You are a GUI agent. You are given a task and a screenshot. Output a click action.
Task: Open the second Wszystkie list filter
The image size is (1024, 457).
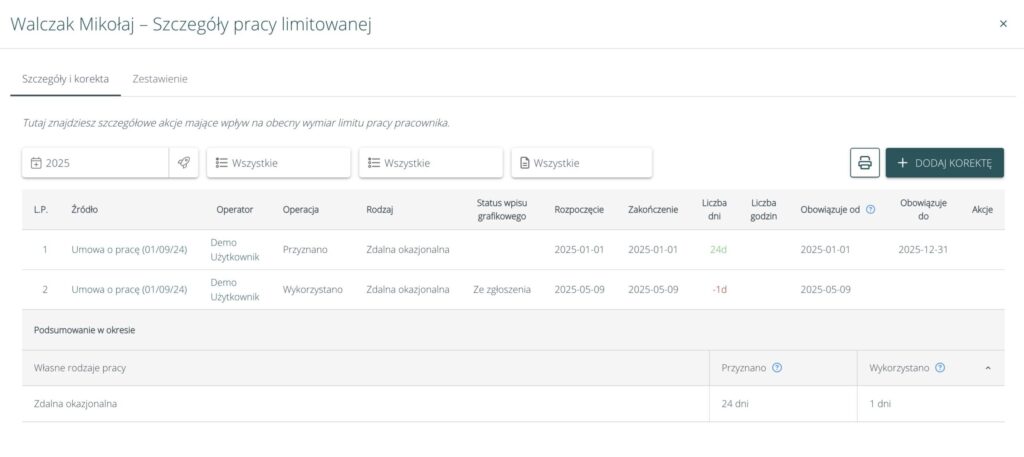[430, 163]
